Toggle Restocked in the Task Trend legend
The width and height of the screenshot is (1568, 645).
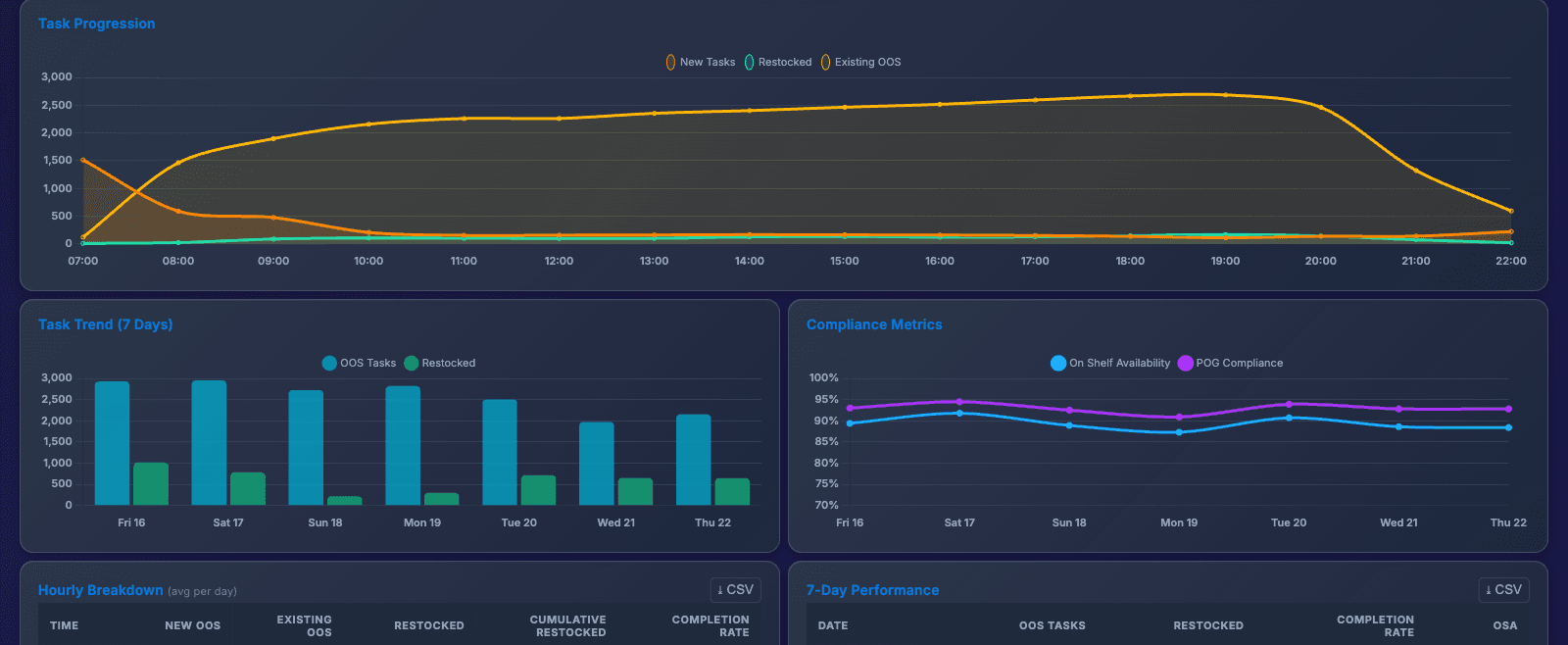coord(440,363)
